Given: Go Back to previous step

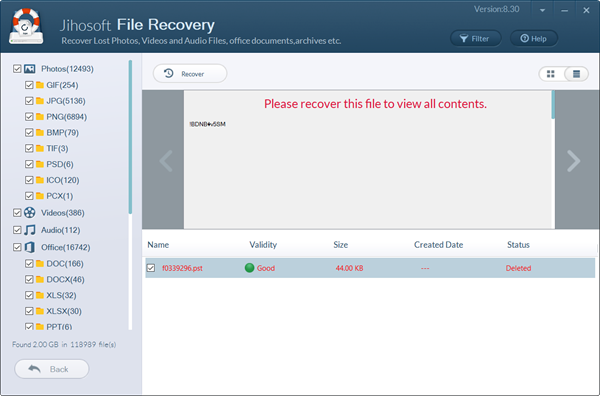Looking at the screenshot, I should pyautogui.click(x=52, y=369).
